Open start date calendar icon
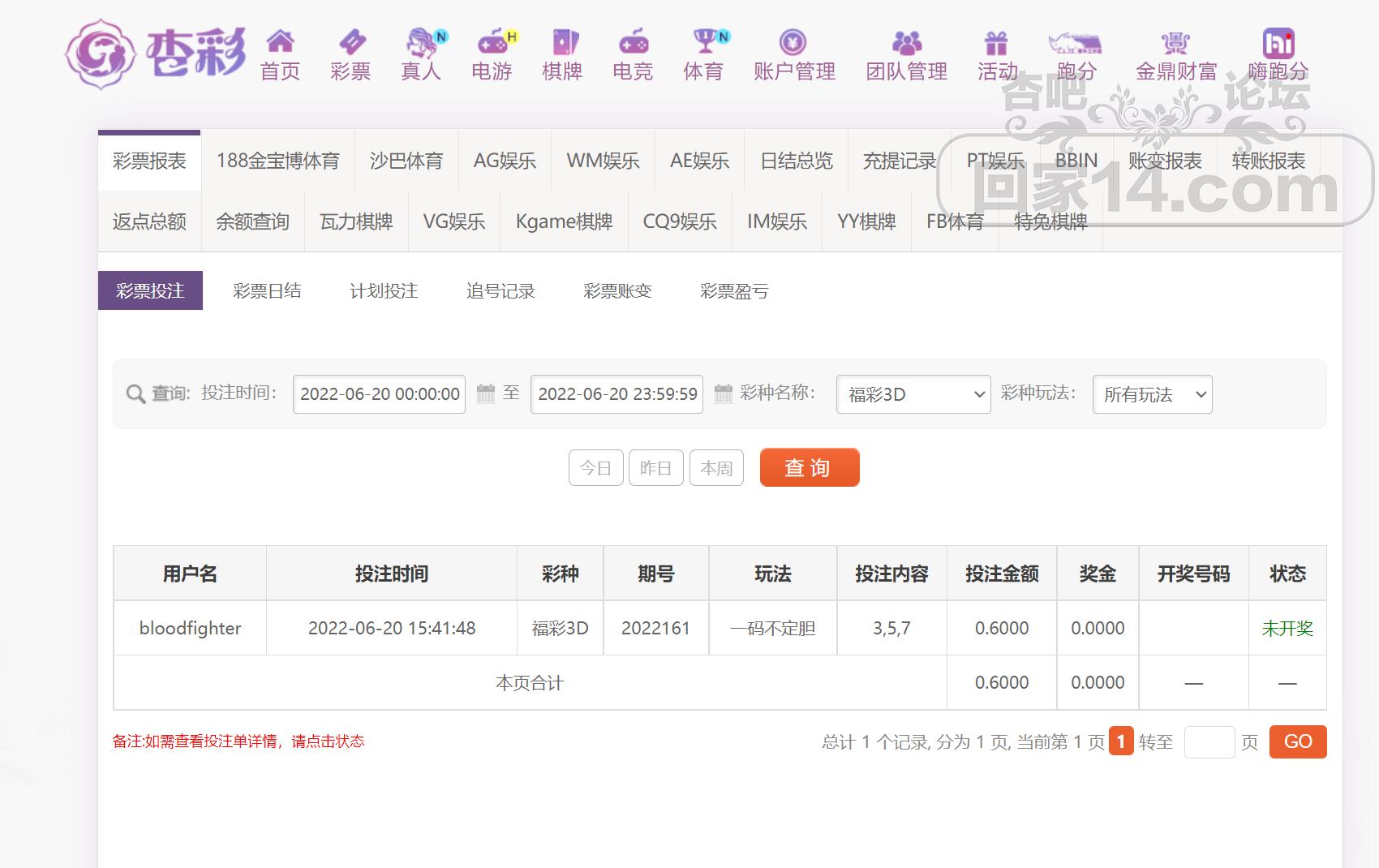1379x868 pixels. click(485, 394)
